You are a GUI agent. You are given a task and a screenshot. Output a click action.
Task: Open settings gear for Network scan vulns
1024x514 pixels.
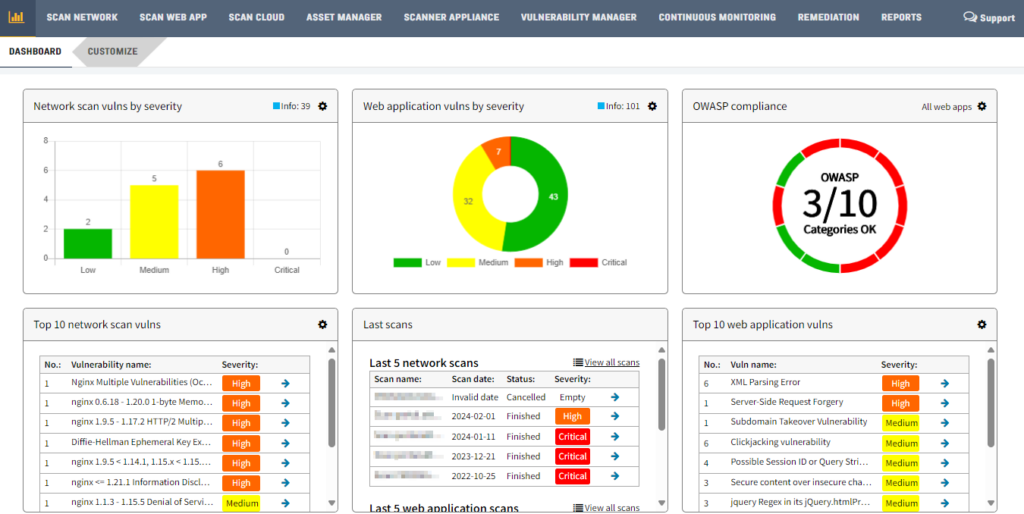click(x=322, y=106)
